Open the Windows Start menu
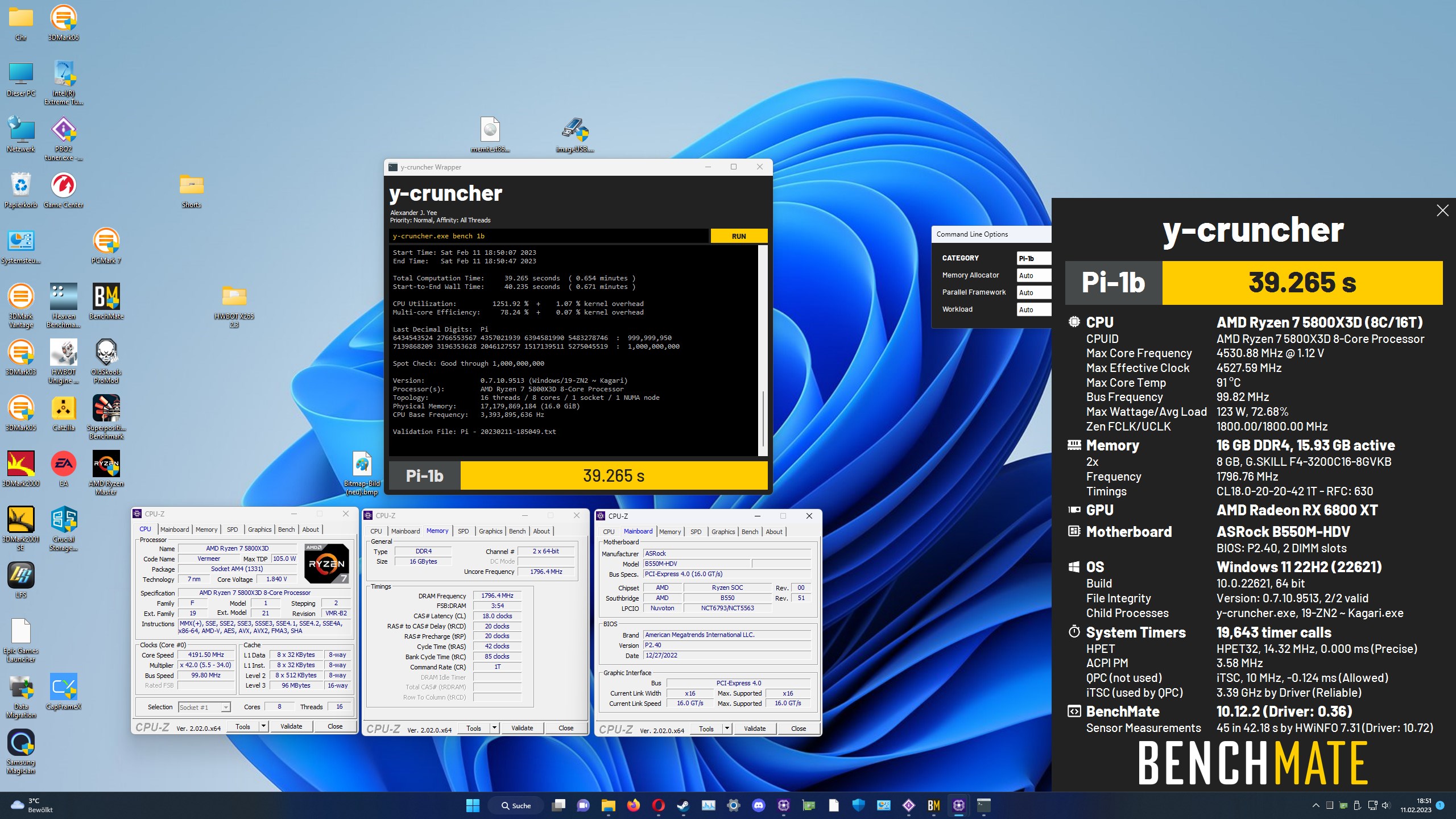 click(x=473, y=805)
